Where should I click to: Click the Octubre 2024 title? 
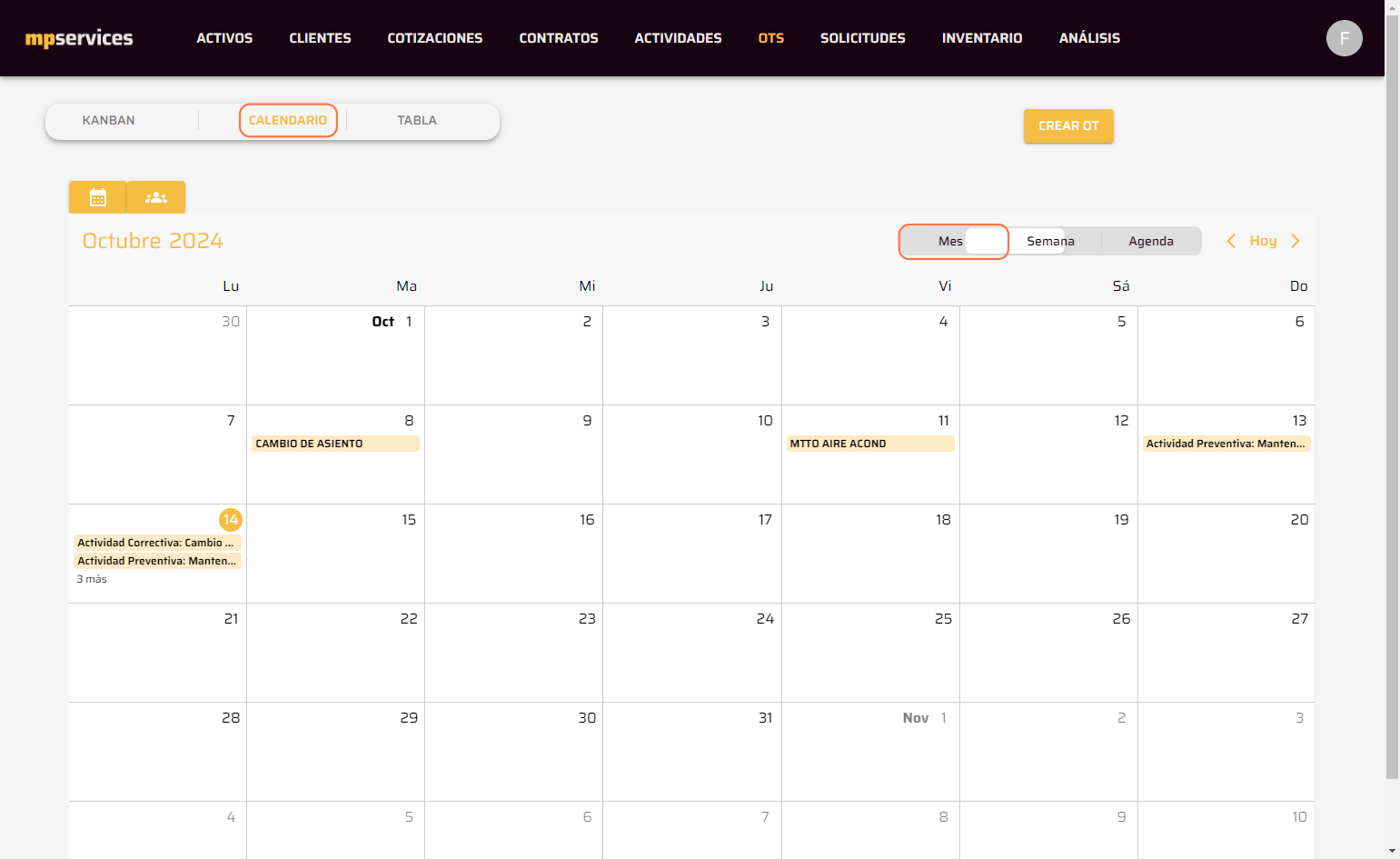point(153,241)
